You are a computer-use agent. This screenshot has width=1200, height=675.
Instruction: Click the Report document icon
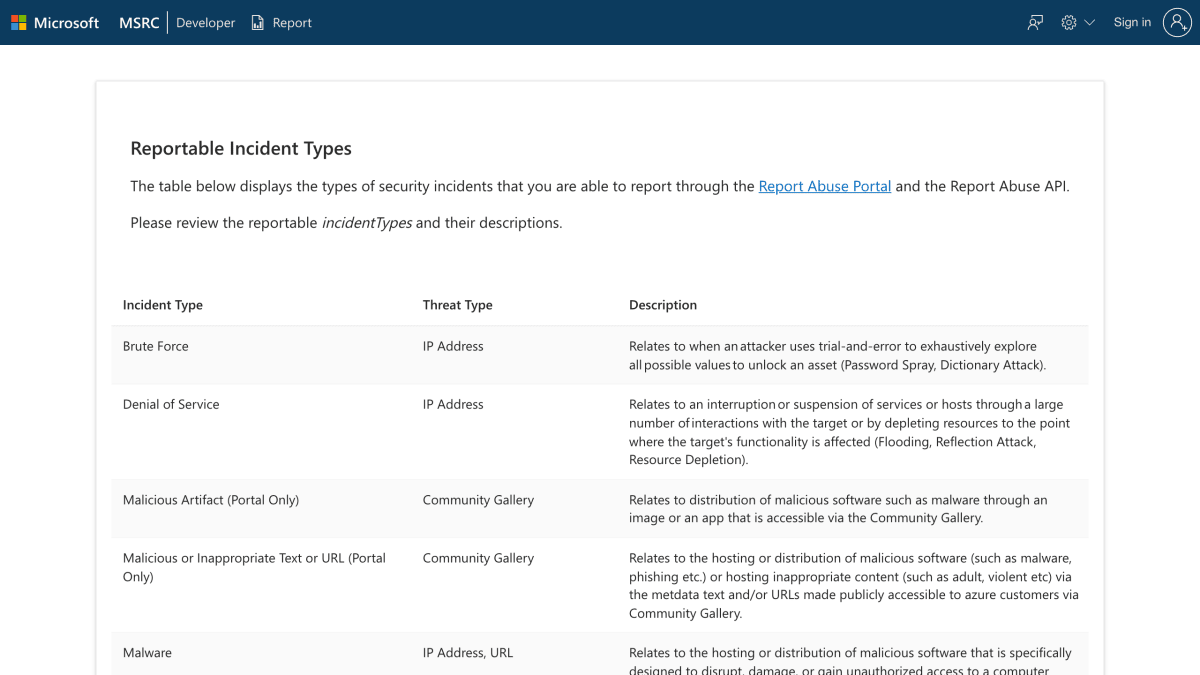[x=258, y=22]
